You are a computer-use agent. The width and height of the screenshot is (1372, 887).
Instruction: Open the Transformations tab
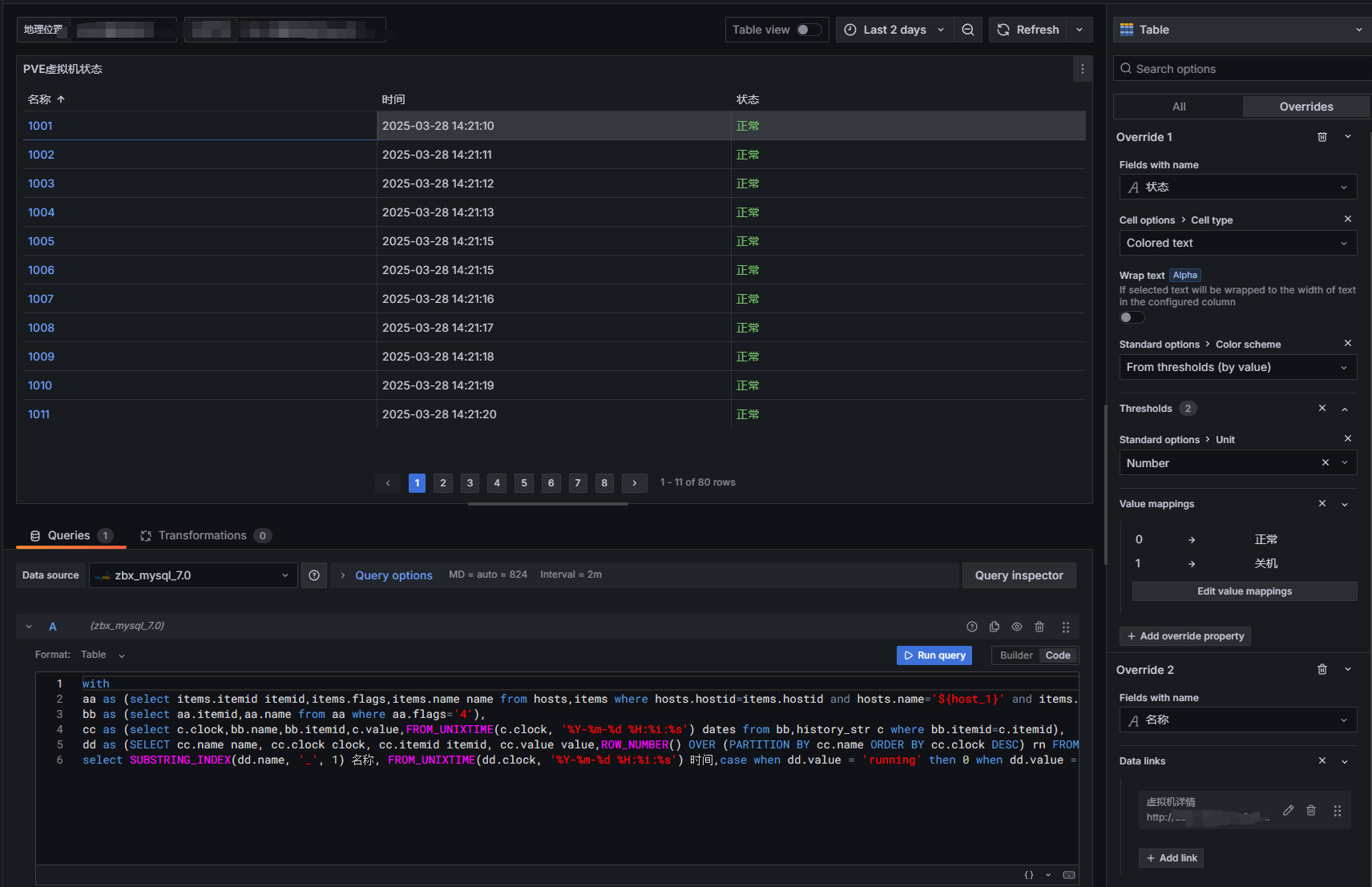pyautogui.click(x=205, y=535)
